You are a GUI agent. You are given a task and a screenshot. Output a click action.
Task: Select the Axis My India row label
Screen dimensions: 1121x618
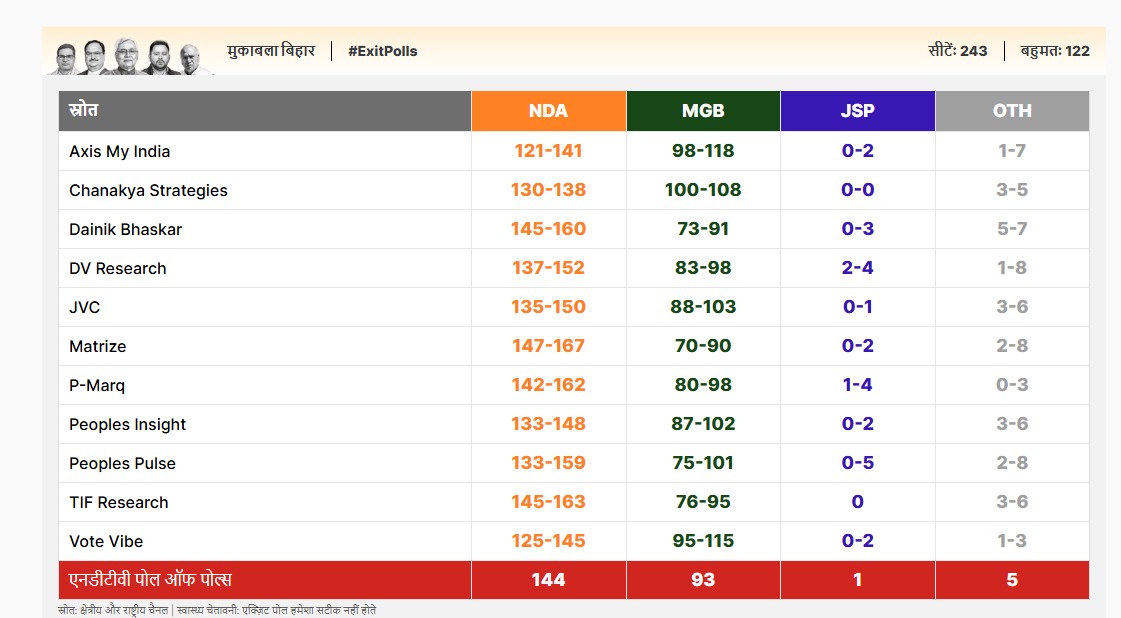tap(119, 151)
